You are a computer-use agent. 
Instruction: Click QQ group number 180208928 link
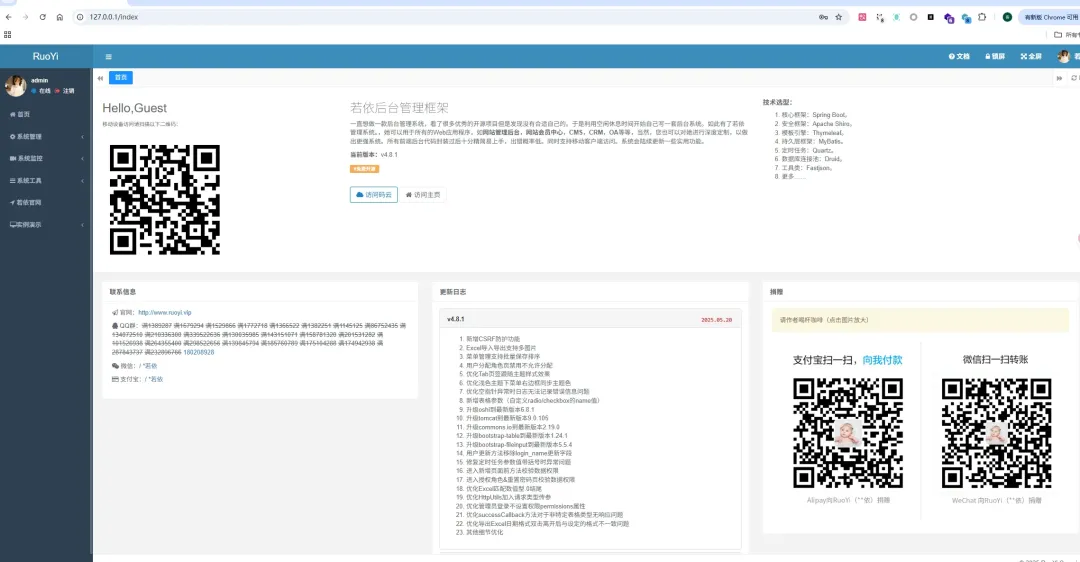tap(198, 353)
